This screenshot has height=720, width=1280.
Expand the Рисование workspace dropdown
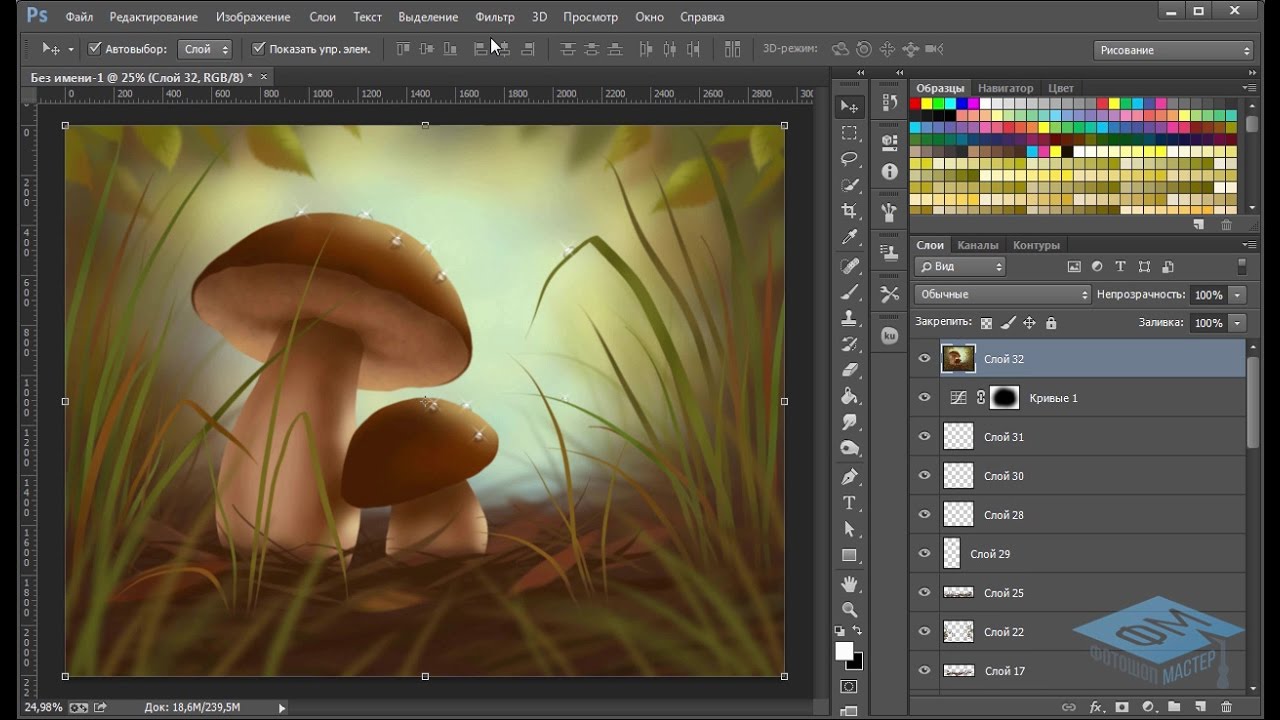point(1174,50)
